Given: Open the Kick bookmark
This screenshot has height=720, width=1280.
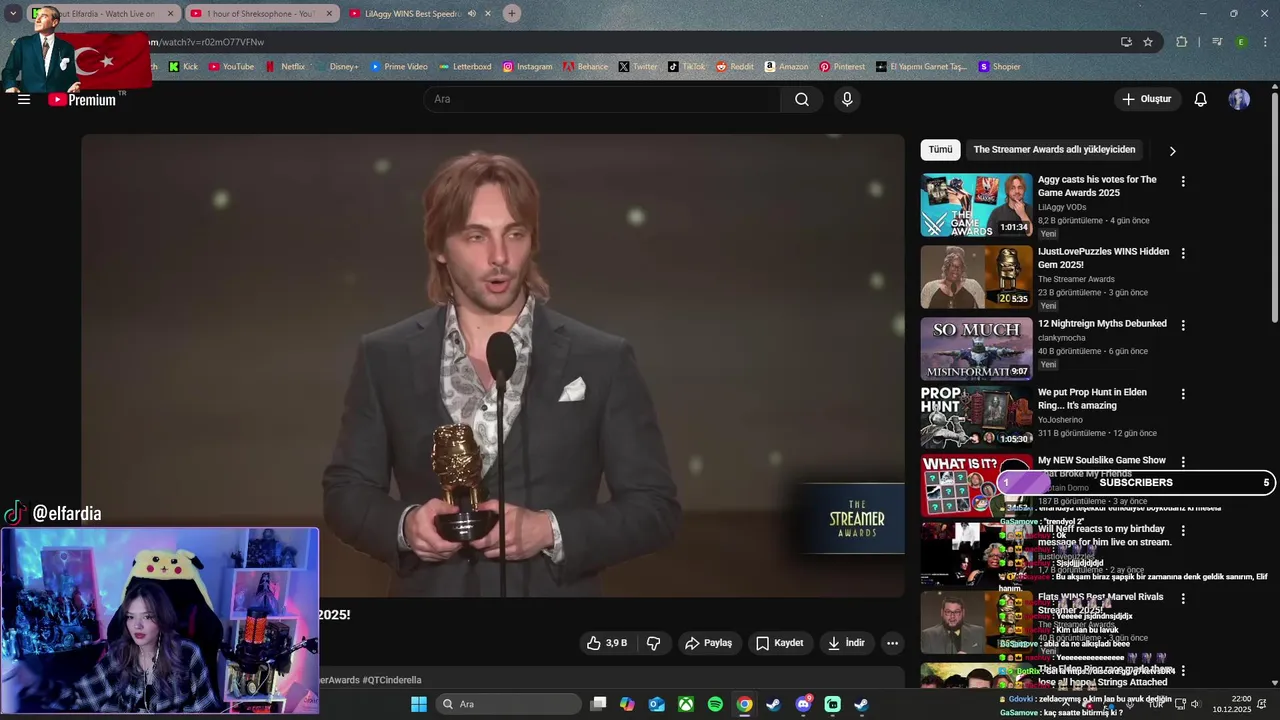Looking at the screenshot, I should 183,67.
